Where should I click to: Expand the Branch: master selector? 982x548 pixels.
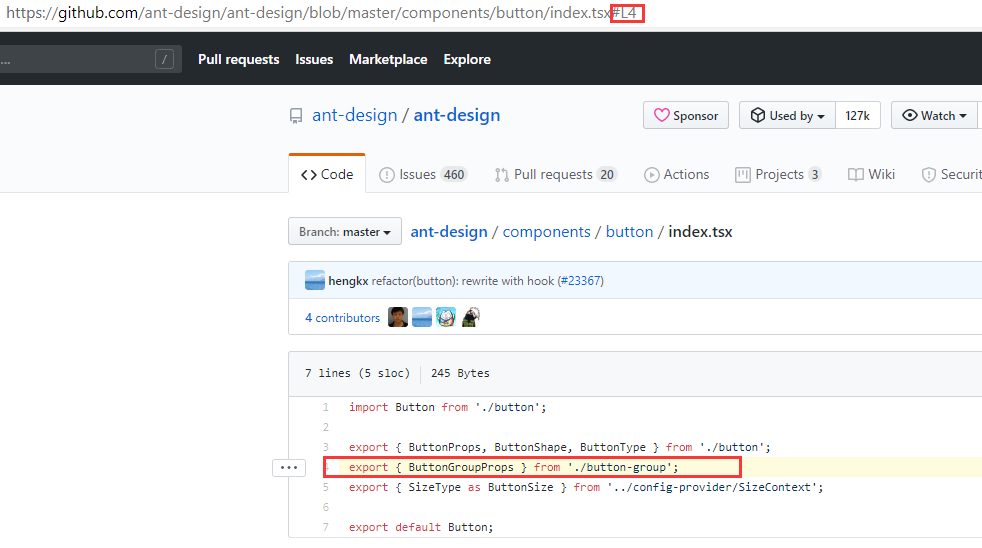tap(344, 232)
